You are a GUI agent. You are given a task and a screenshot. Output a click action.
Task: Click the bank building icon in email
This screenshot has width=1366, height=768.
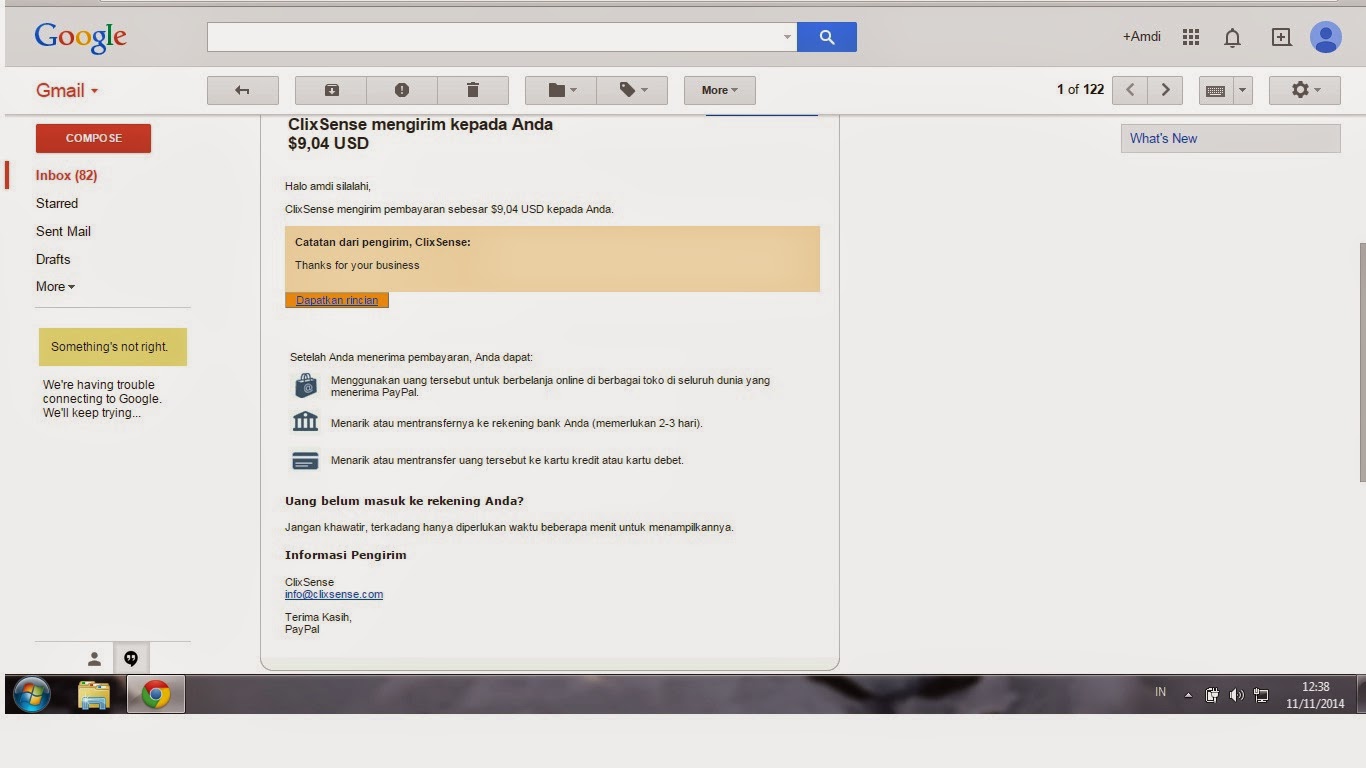pos(305,421)
